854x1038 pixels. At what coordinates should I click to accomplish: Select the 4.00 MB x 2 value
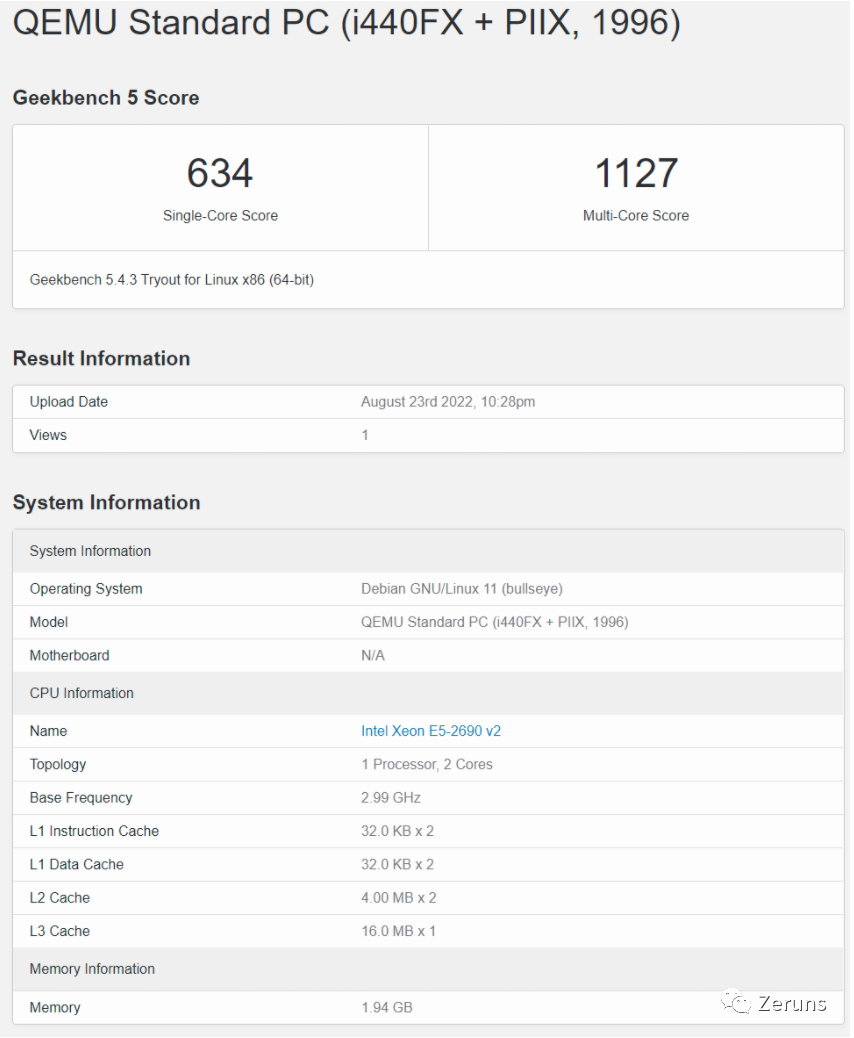399,898
